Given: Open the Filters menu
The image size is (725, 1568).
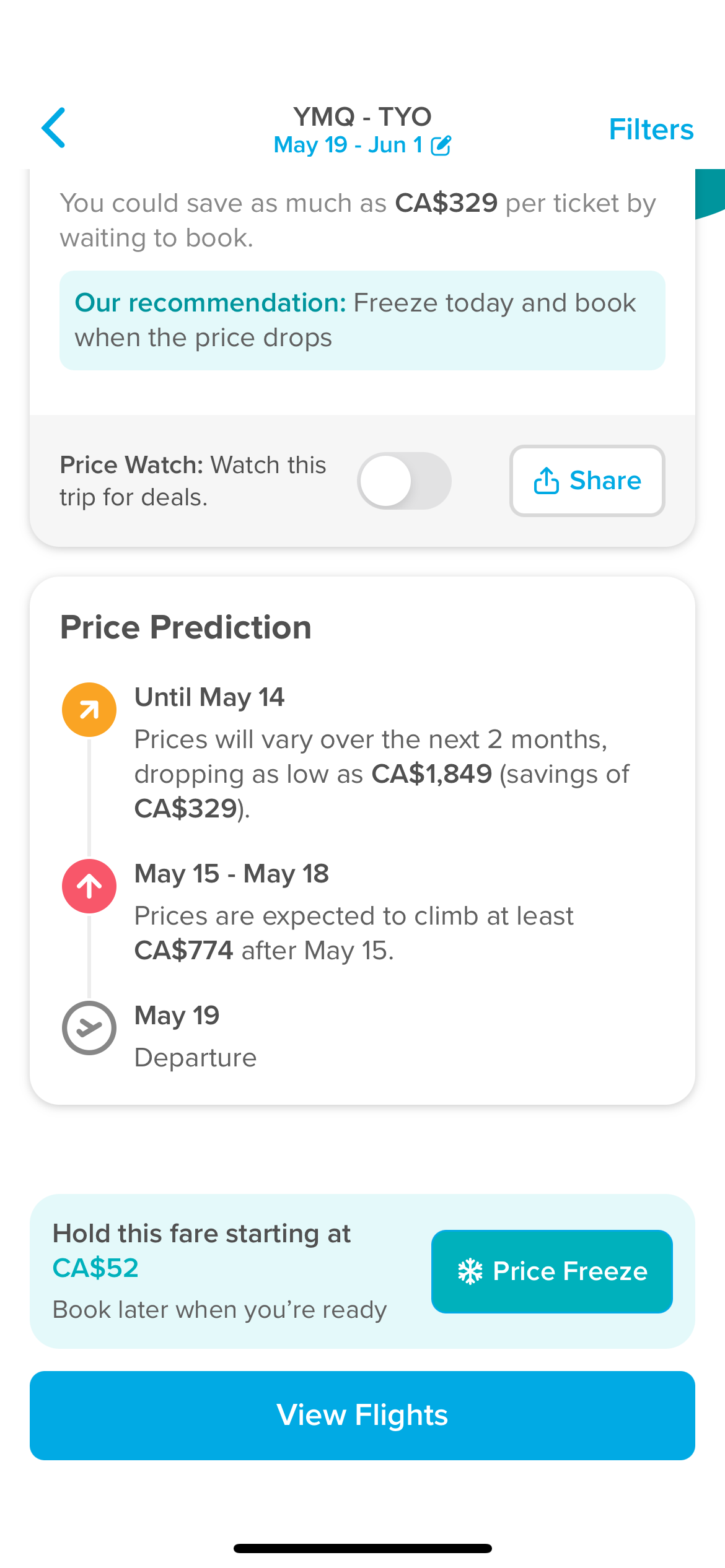Looking at the screenshot, I should 651,129.
